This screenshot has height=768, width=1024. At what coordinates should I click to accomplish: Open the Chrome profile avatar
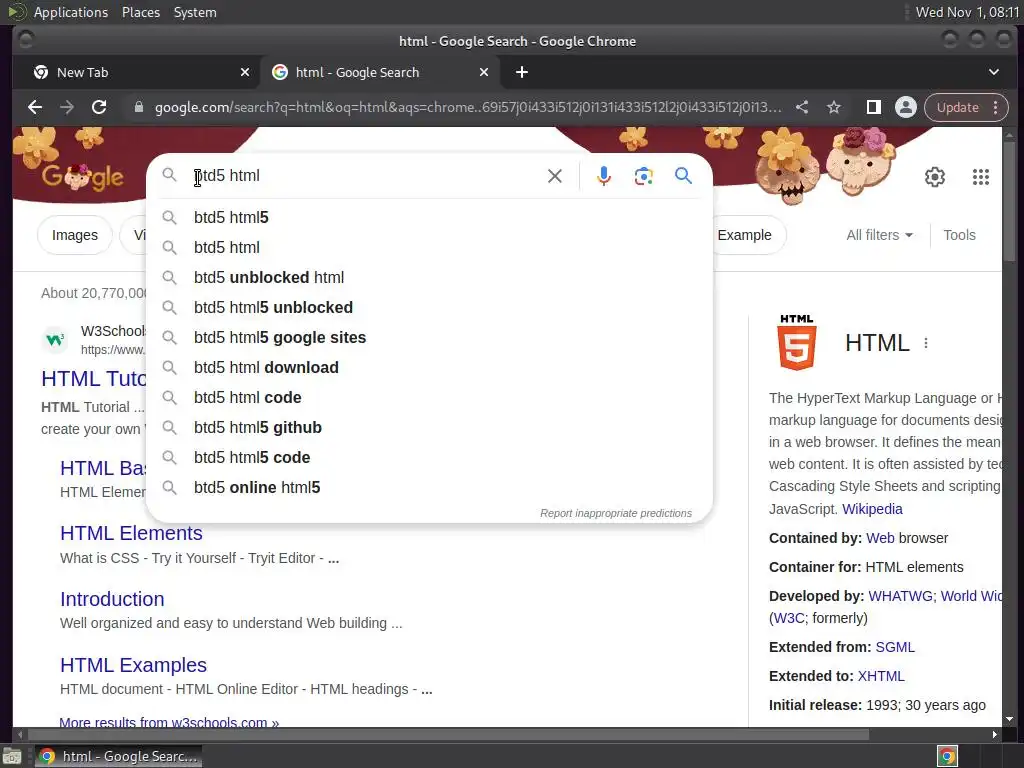click(x=906, y=107)
